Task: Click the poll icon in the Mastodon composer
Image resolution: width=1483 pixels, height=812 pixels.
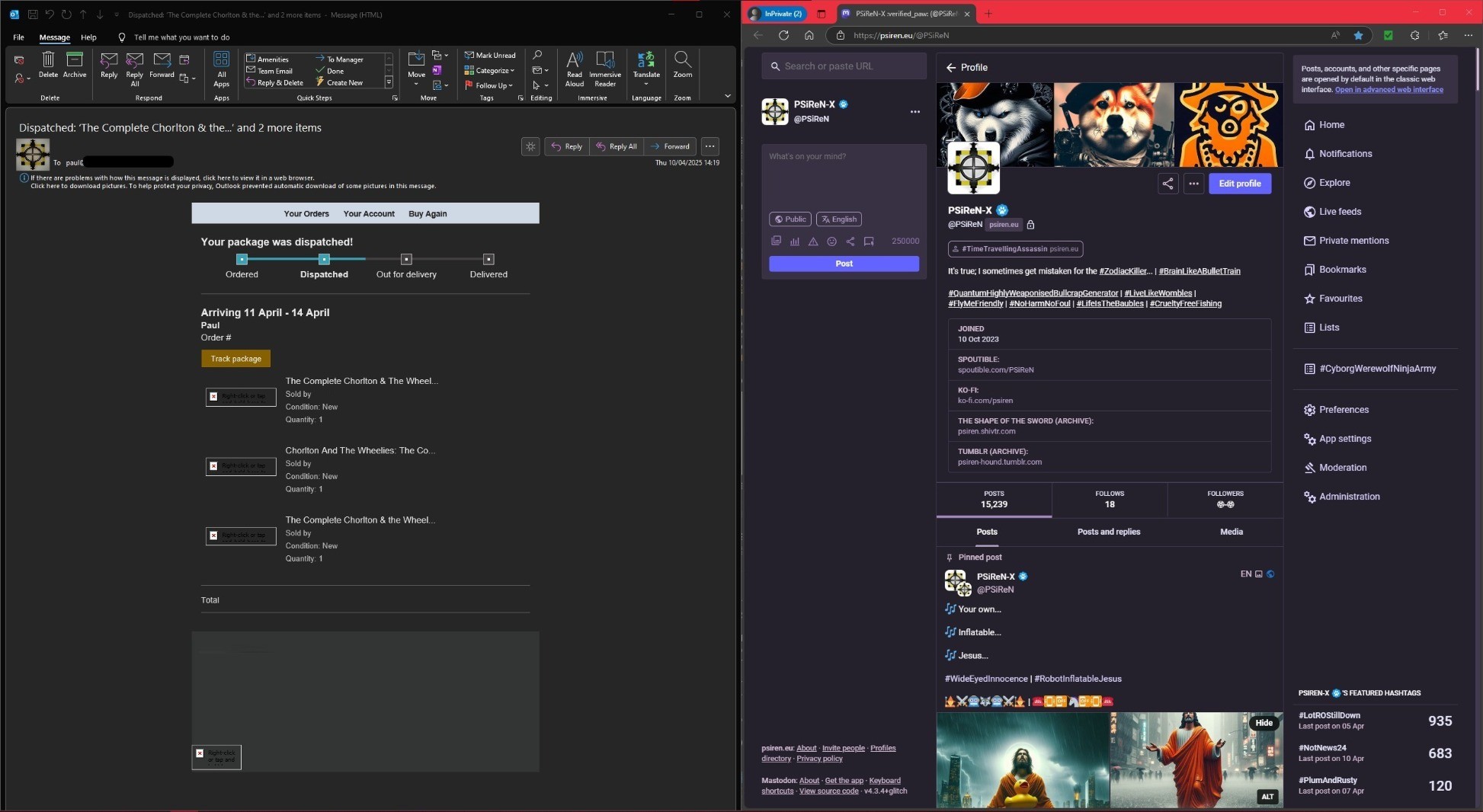Action: click(795, 241)
